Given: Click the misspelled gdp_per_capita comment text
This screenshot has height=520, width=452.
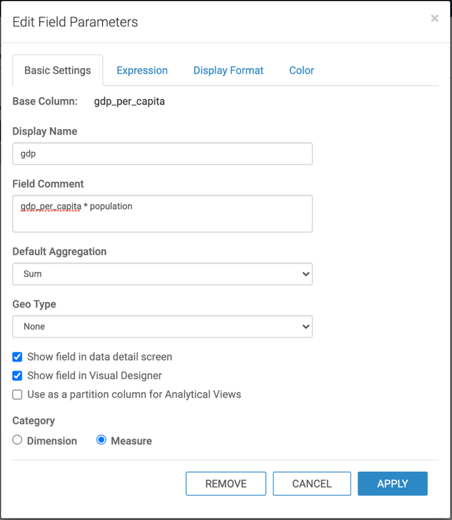Looking at the screenshot, I should (51, 207).
